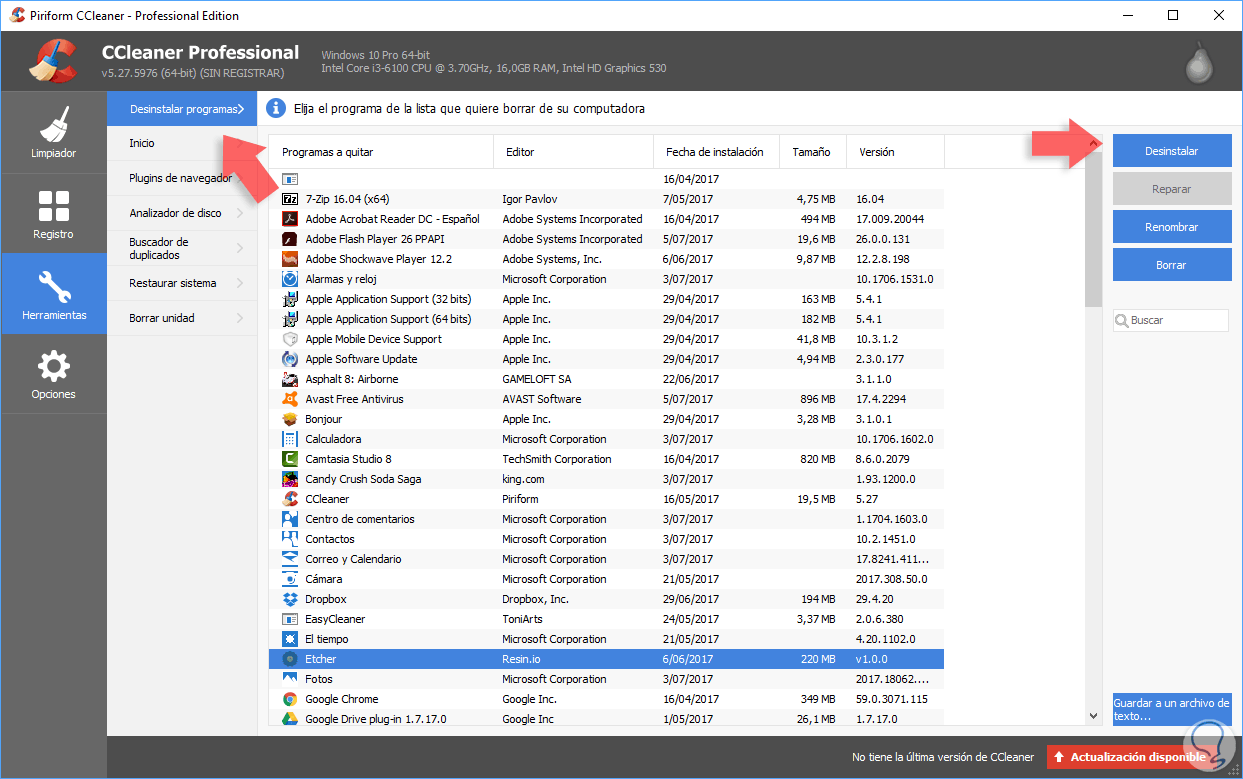Click the scrollbar up arrow
The image size is (1243, 779).
click(1093, 144)
